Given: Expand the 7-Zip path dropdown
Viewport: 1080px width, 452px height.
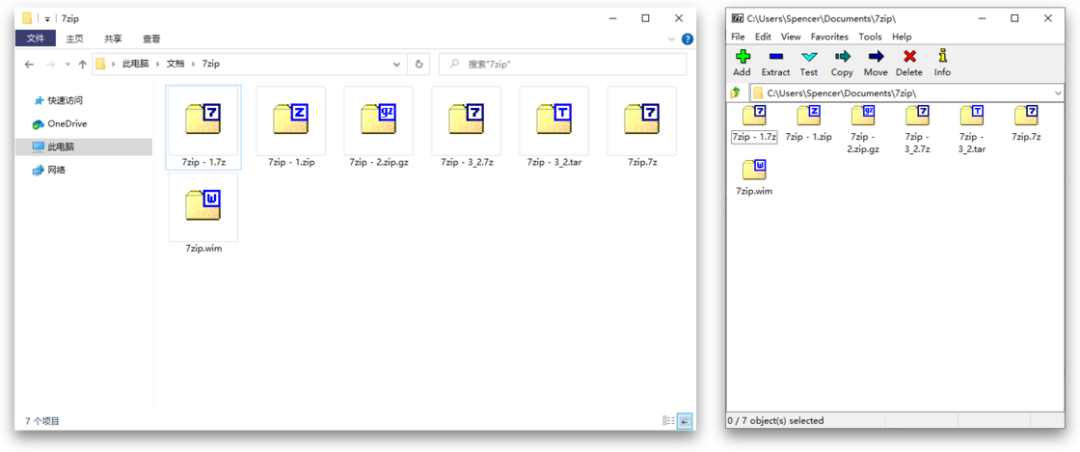Looking at the screenshot, I should 1058,92.
